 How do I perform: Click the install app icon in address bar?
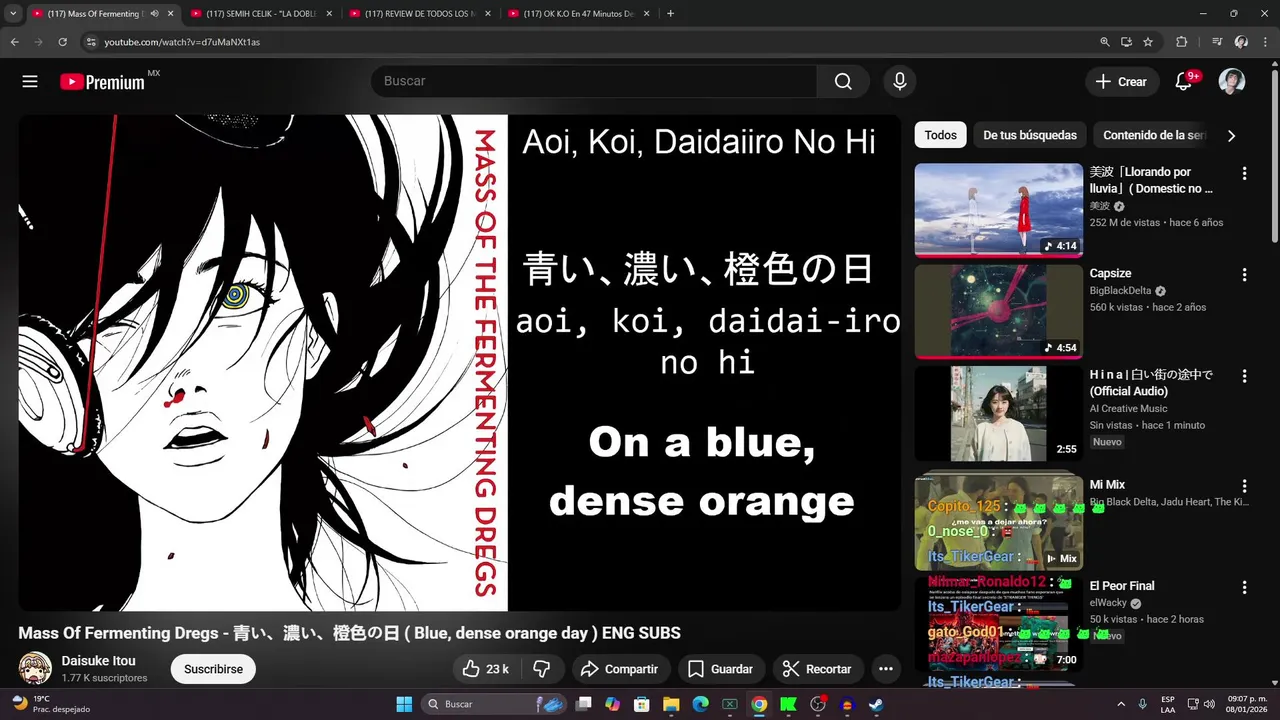point(1126,42)
